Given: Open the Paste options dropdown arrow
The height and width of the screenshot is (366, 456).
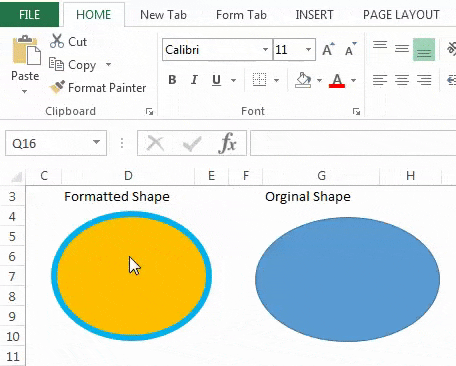Looking at the screenshot, I should coord(24,91).
